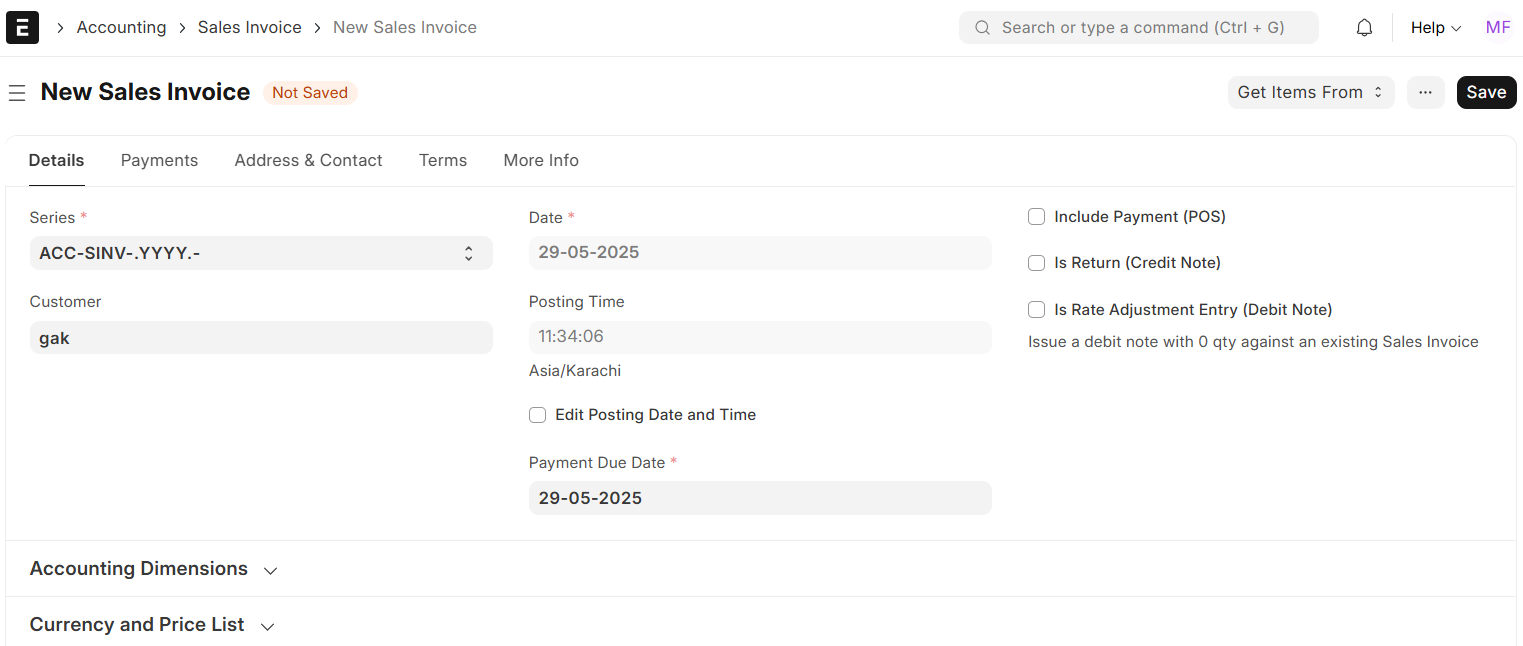This screenshot has height=646, width=1523.
Task: Open the Get Items From dropdown
Action: click(1310, 92)
